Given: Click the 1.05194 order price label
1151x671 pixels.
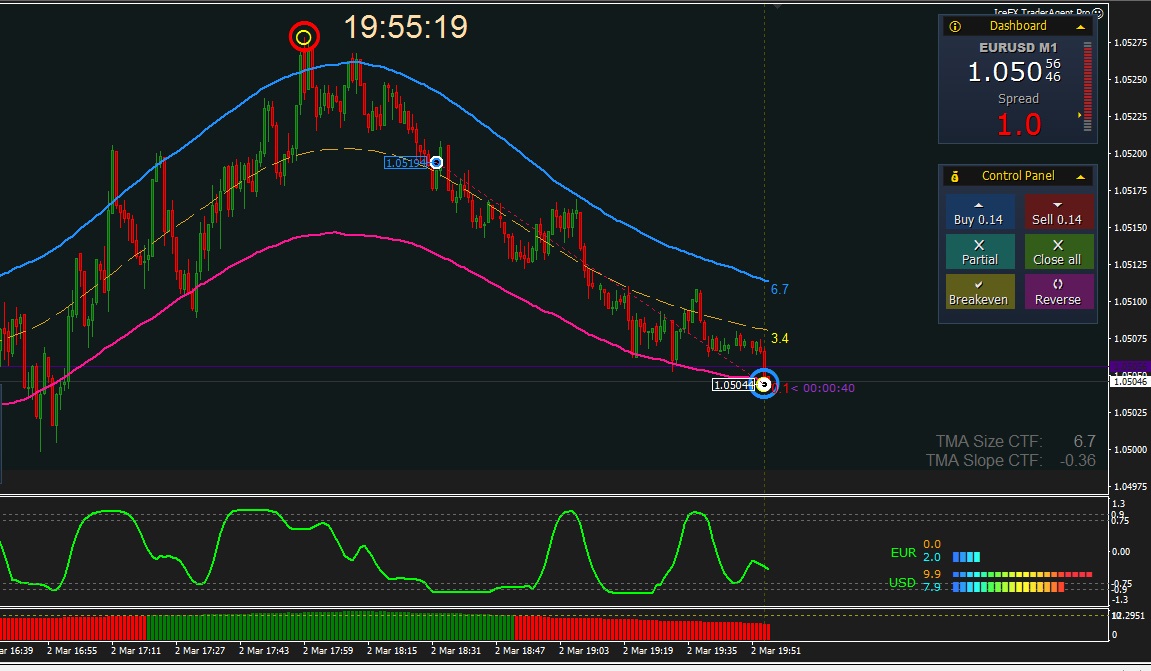Looking at the screenshot, I should tap(406, 163).
